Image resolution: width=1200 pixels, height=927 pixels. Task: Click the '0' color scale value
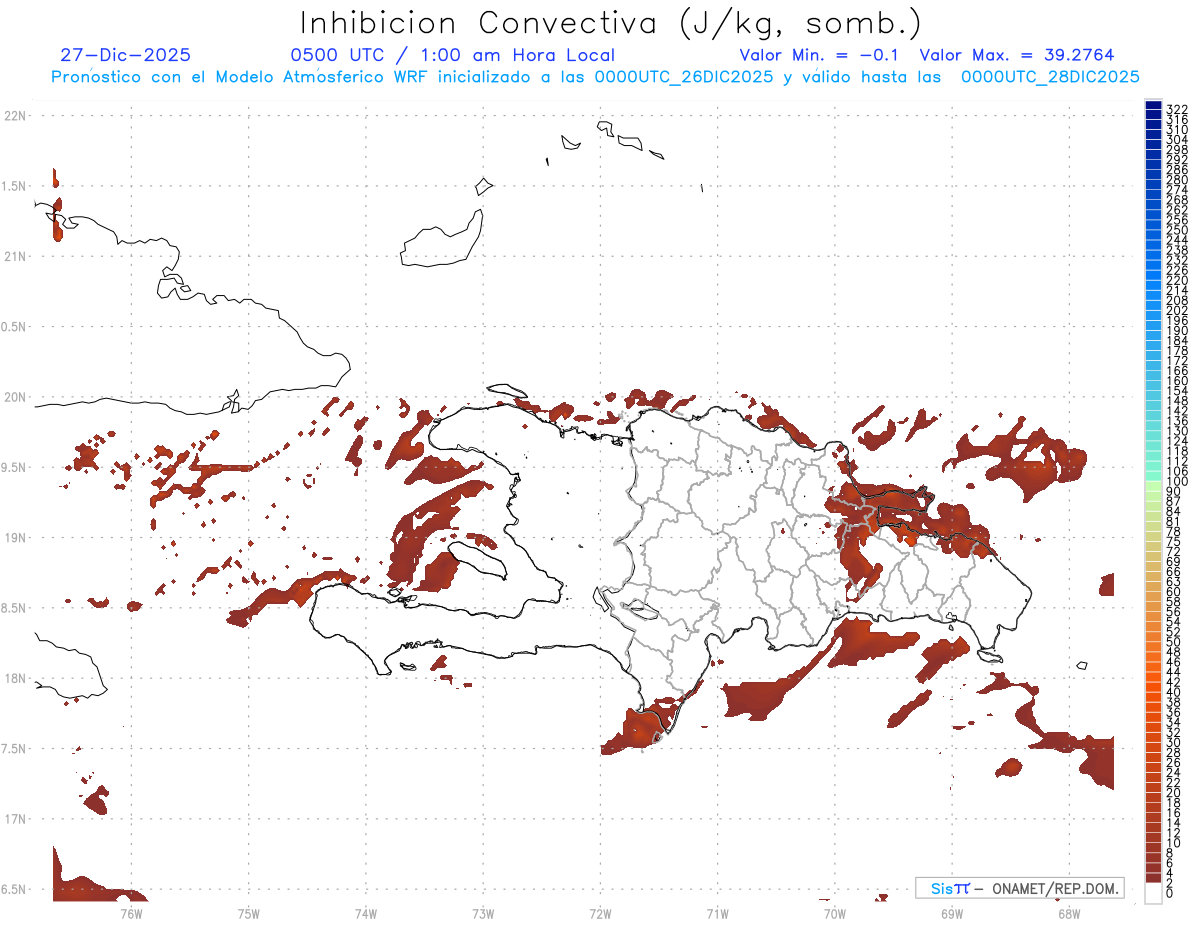pyautogui.click(x=1170, y=892)
